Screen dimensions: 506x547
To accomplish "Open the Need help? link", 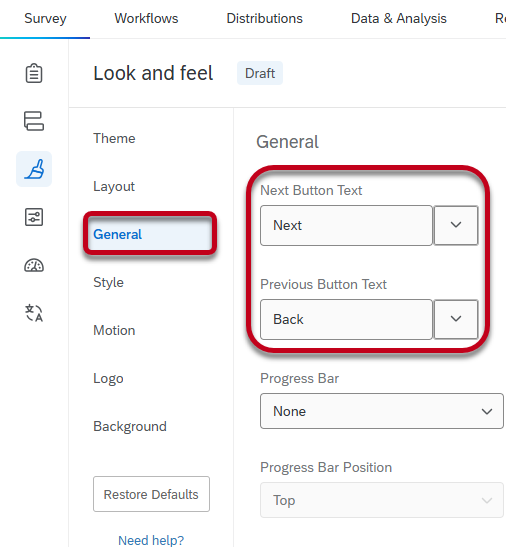I will click(x=151, y=540).
